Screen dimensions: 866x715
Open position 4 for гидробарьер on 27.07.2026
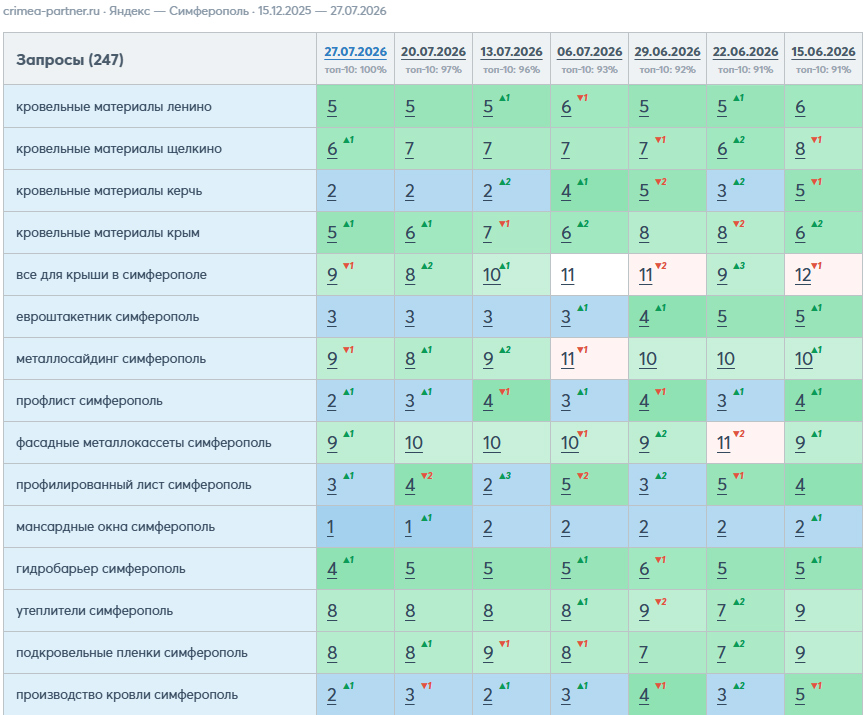coord(332,569)
